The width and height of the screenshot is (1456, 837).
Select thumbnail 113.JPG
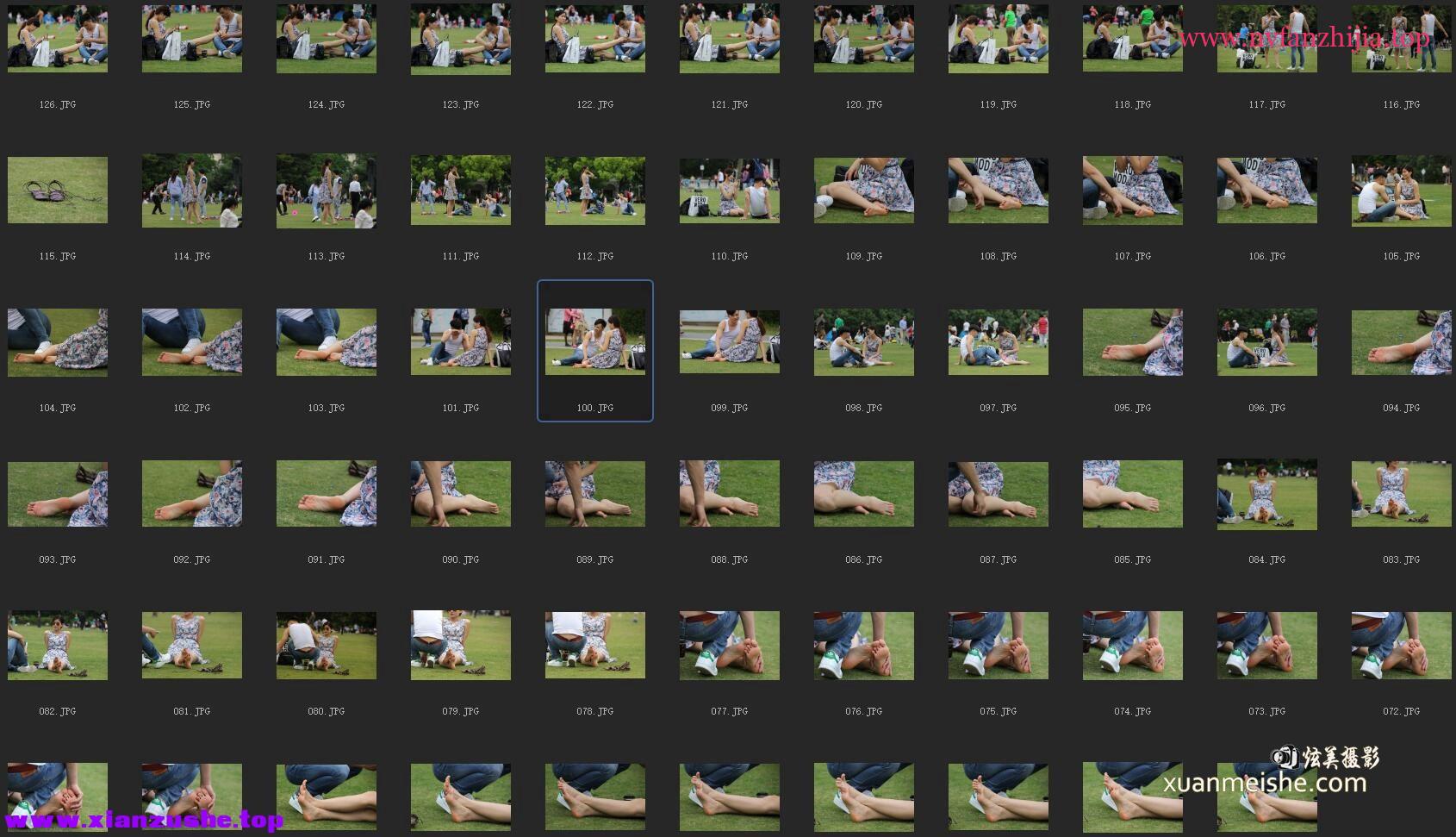(x=327, y=191)
